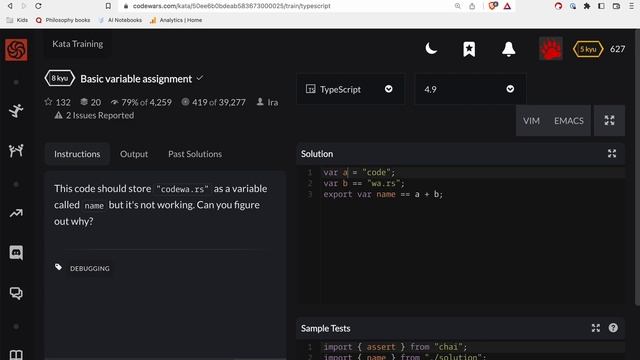Click line 1 of the Solution editor

click(x=473, y=172)
